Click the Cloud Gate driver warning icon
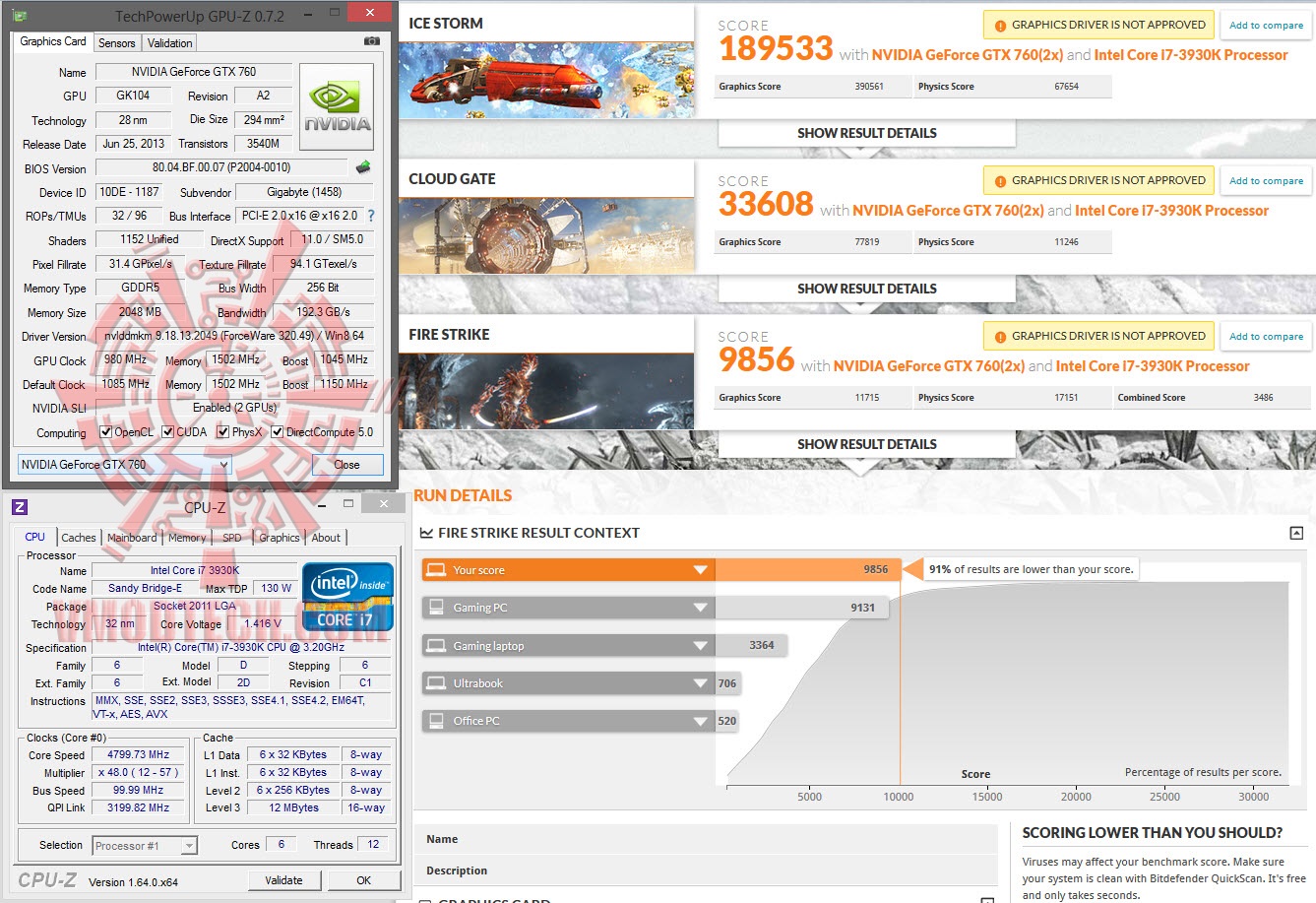Image resolution: width=1316 pixels, height=903 pixels. point(1000,181)
